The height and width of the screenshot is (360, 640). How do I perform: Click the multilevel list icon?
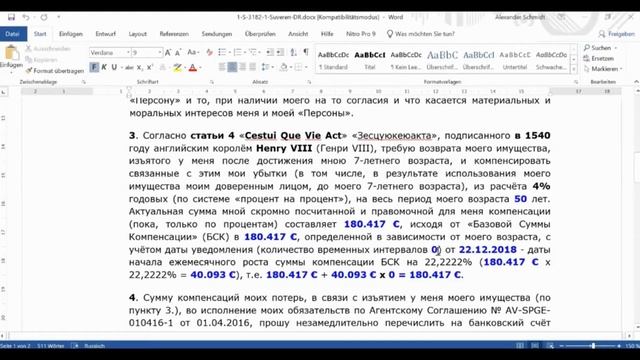(x=253, y=52)
